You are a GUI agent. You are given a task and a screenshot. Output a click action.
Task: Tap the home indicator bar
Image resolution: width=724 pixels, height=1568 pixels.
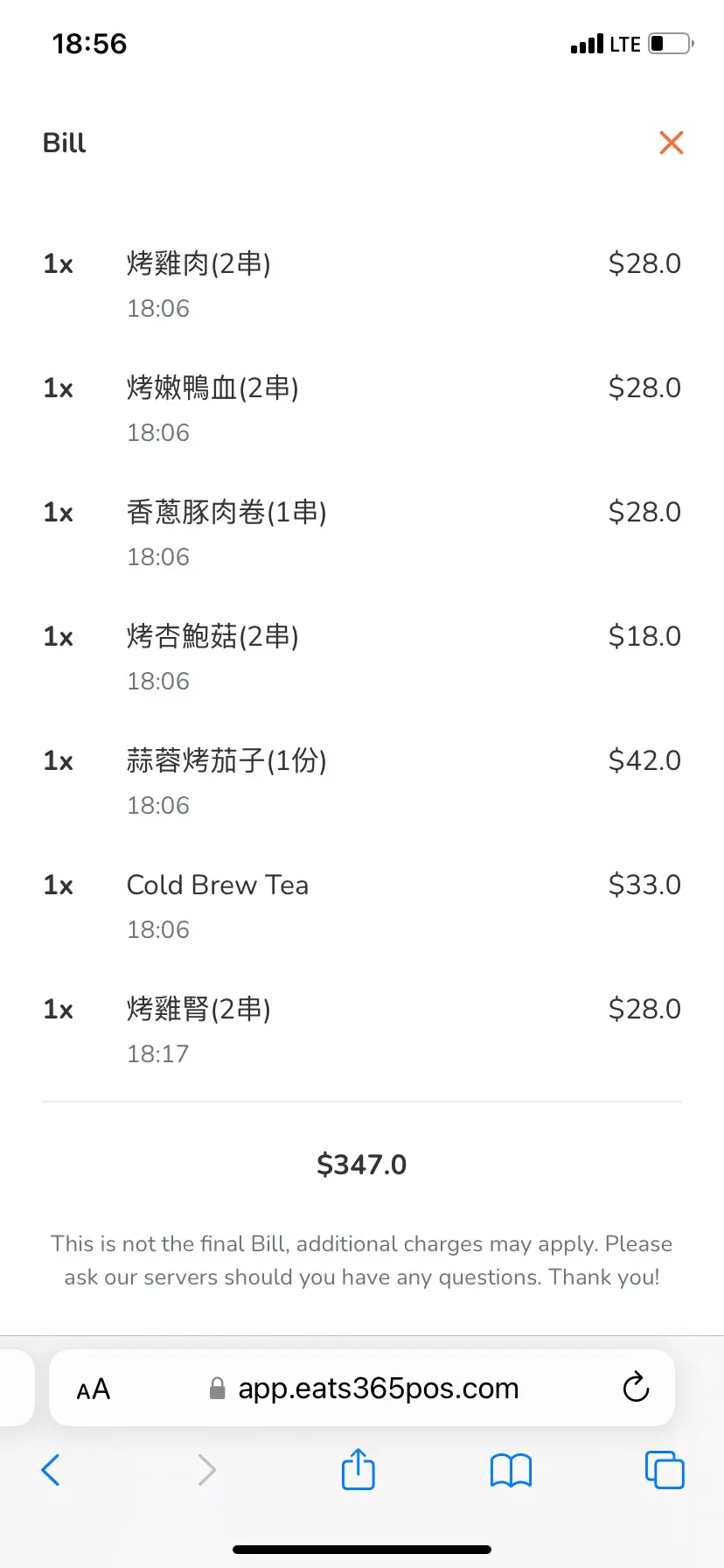362,1550
